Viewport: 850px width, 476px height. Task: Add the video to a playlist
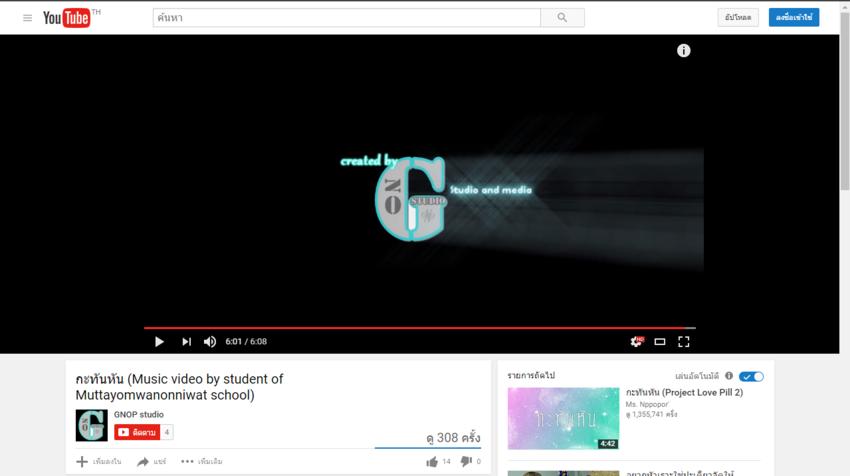click(99, 461)
